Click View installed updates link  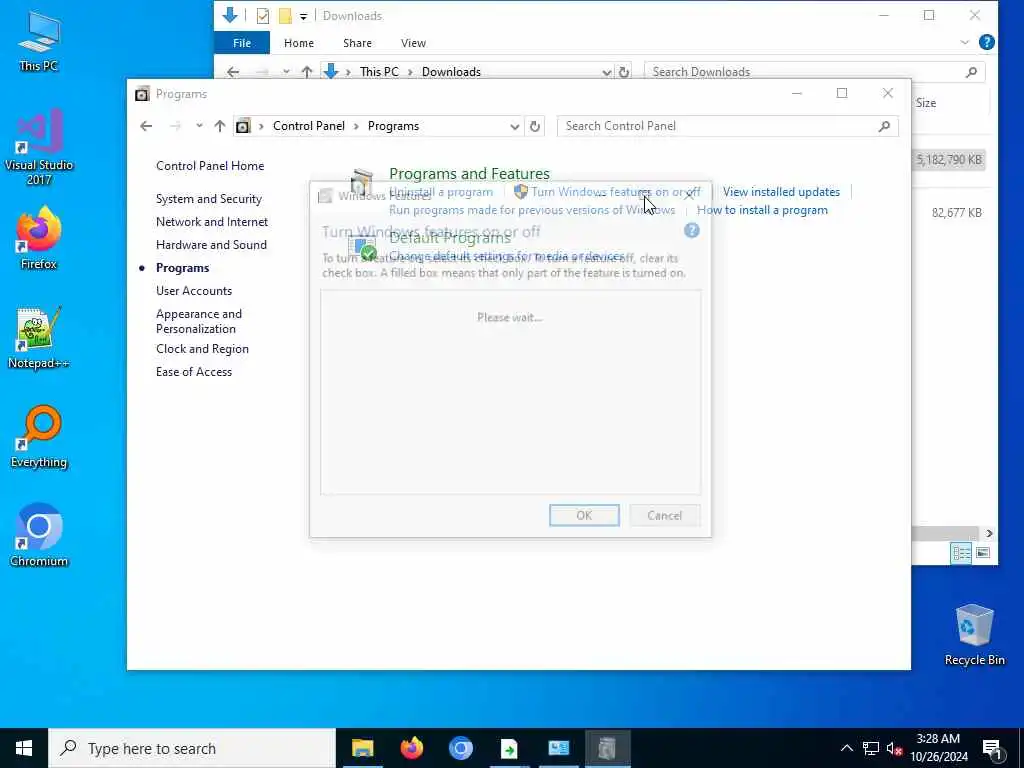click(x=781, y=192)
